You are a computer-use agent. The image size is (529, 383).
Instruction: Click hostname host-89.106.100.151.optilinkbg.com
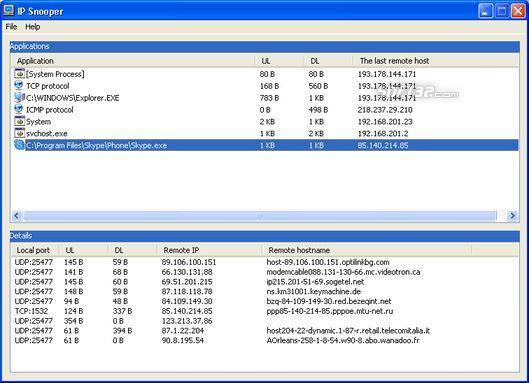pos(328,262)
